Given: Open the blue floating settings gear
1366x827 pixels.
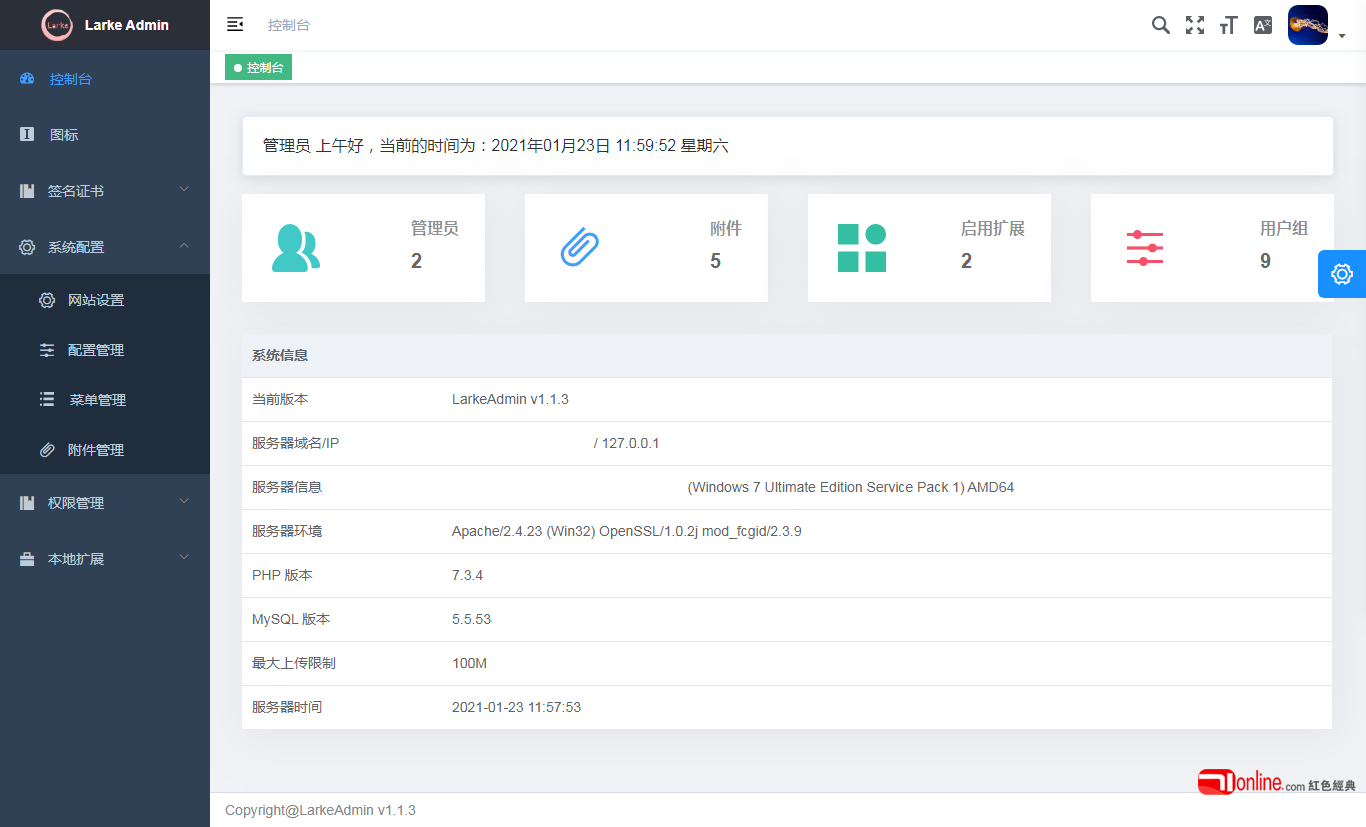Looking at the screenshot, I should tap(1342, 274).
